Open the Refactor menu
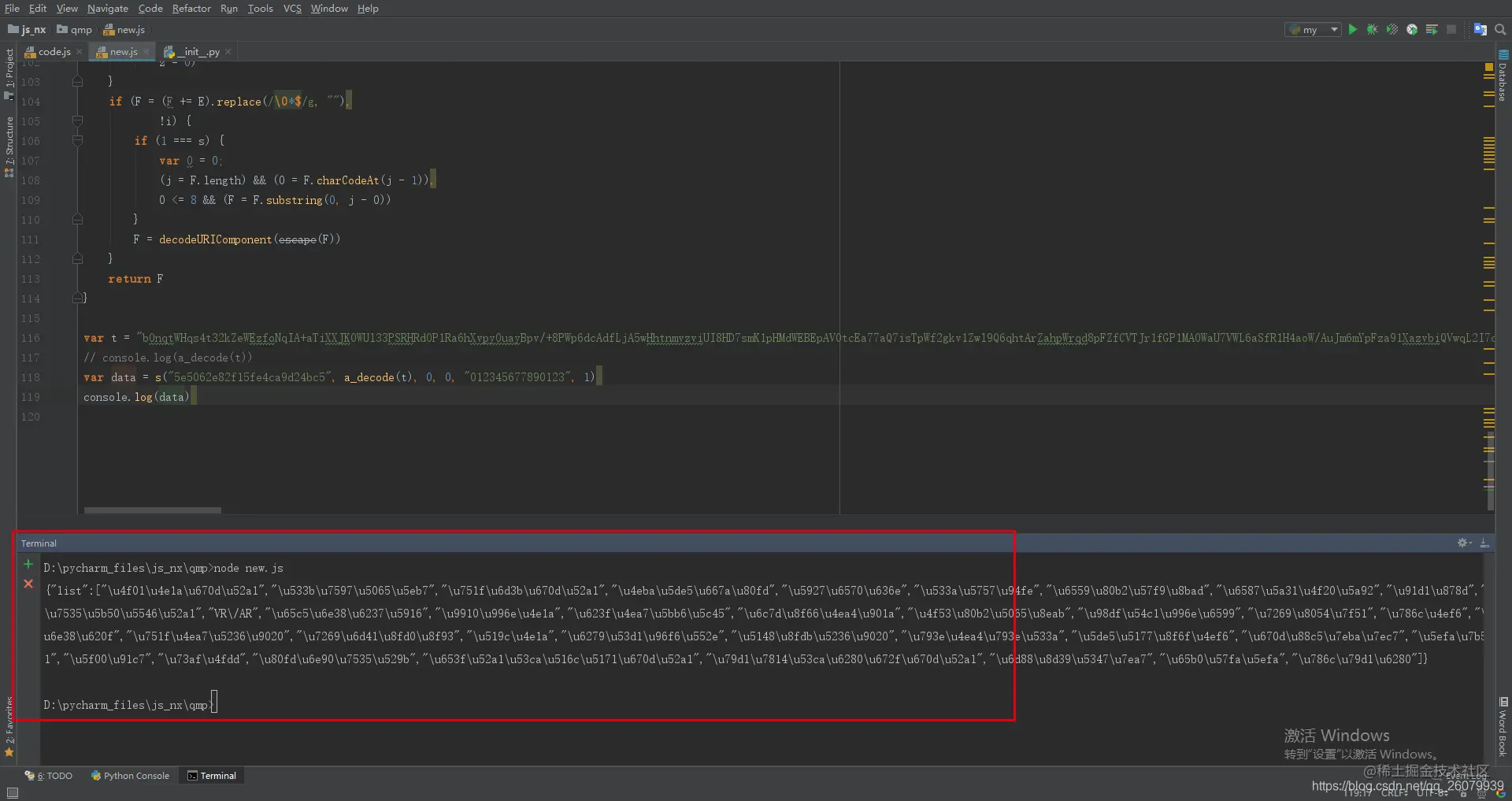1512x801 pixels. point(191,9)
